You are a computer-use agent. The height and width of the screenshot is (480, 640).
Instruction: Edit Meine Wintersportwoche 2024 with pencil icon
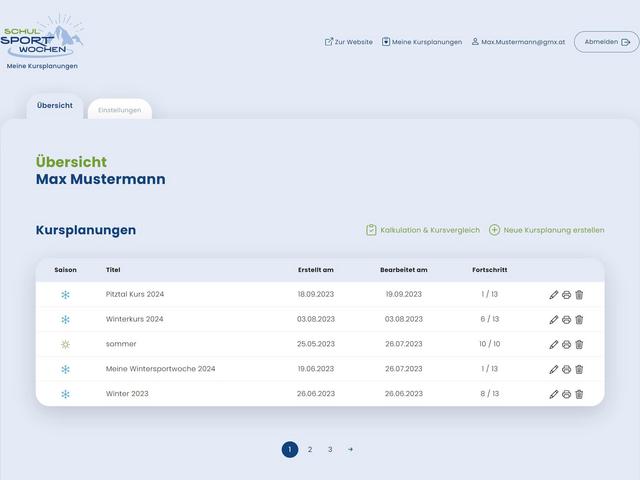click(553, 369)
